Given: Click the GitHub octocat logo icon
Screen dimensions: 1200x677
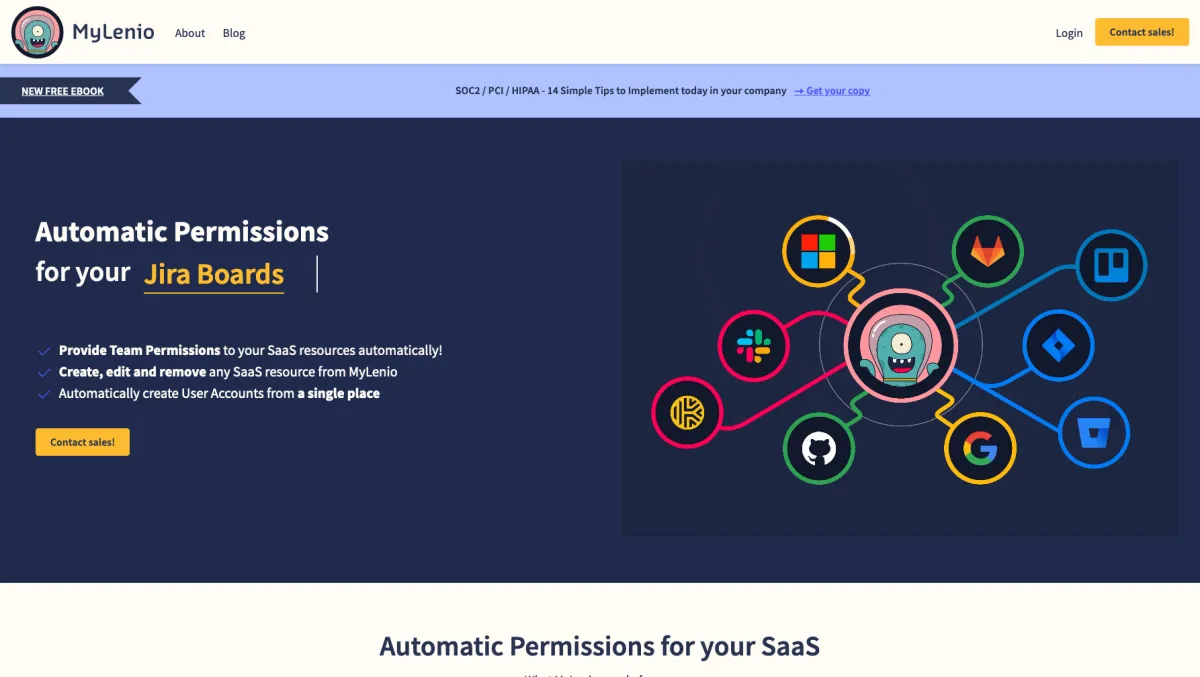Looking at the screenshot, I should (x=819, y=448).
